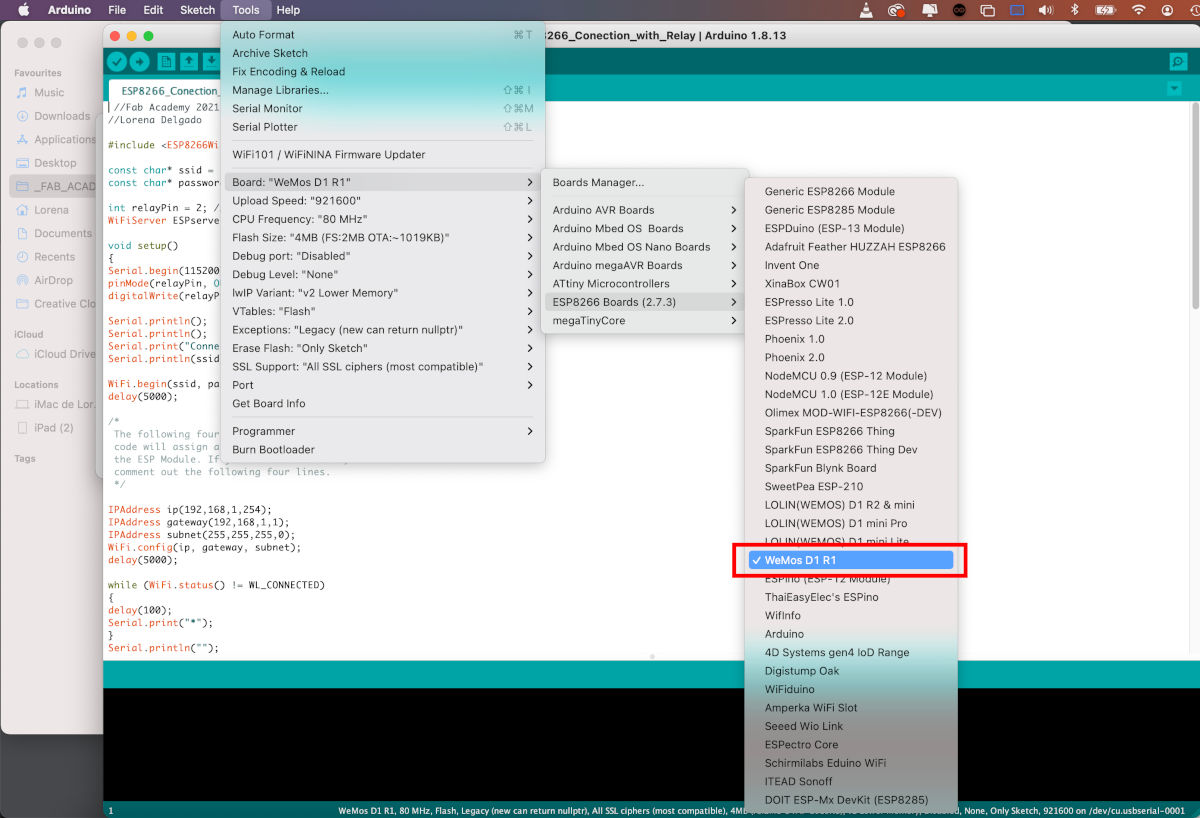Screen dimensions: 1200x818
Task: Choose Serial Plotter menu entry
Action: pyautogui.click(x=382, y=127)
